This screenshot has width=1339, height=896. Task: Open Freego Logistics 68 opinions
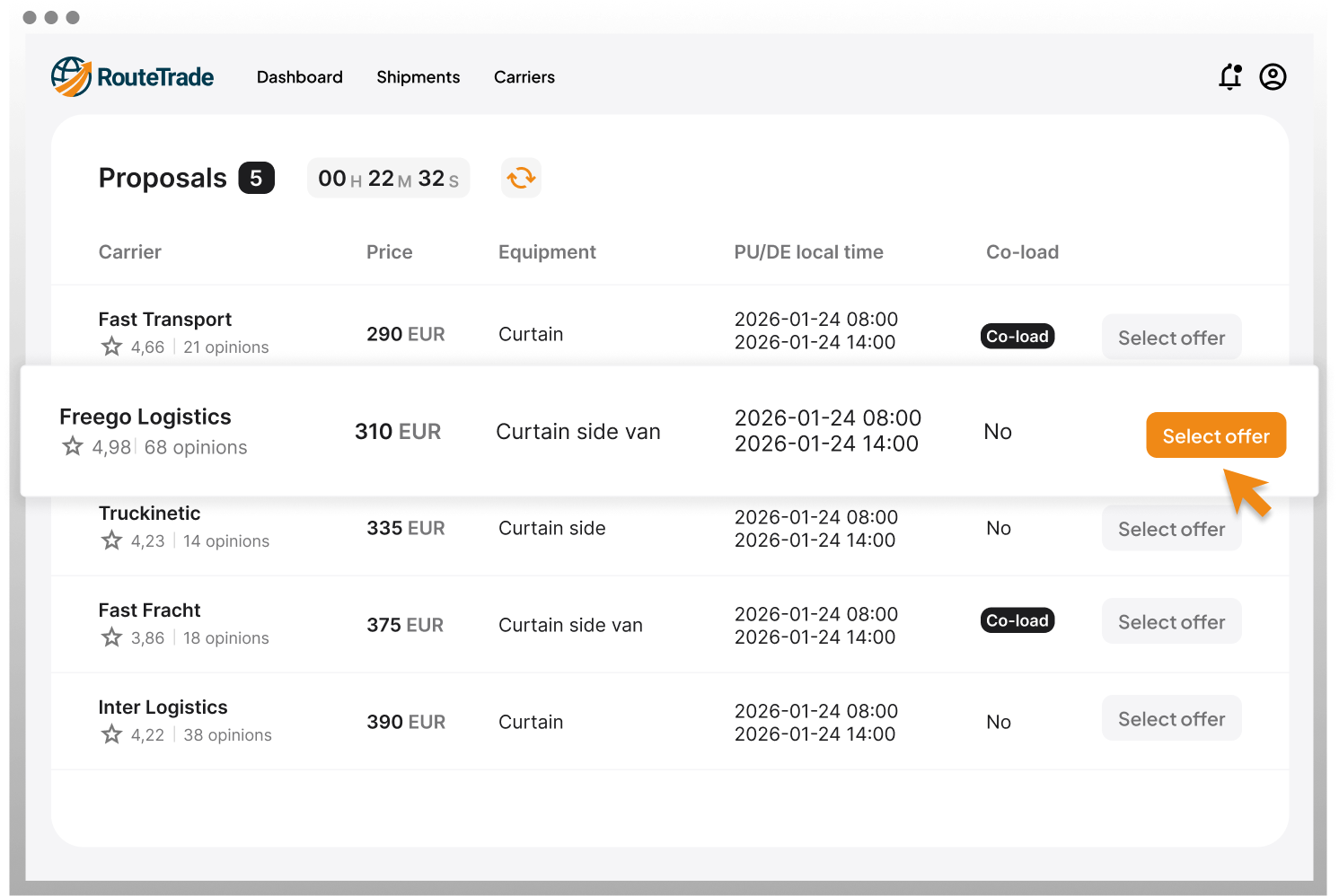point(195,447)
